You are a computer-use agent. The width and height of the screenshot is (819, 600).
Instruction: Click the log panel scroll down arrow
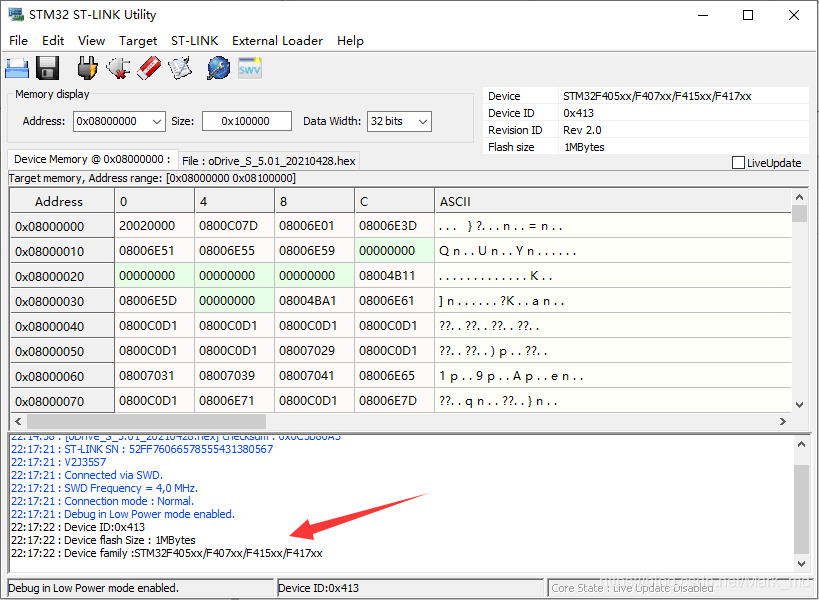[x=801, y=563]
